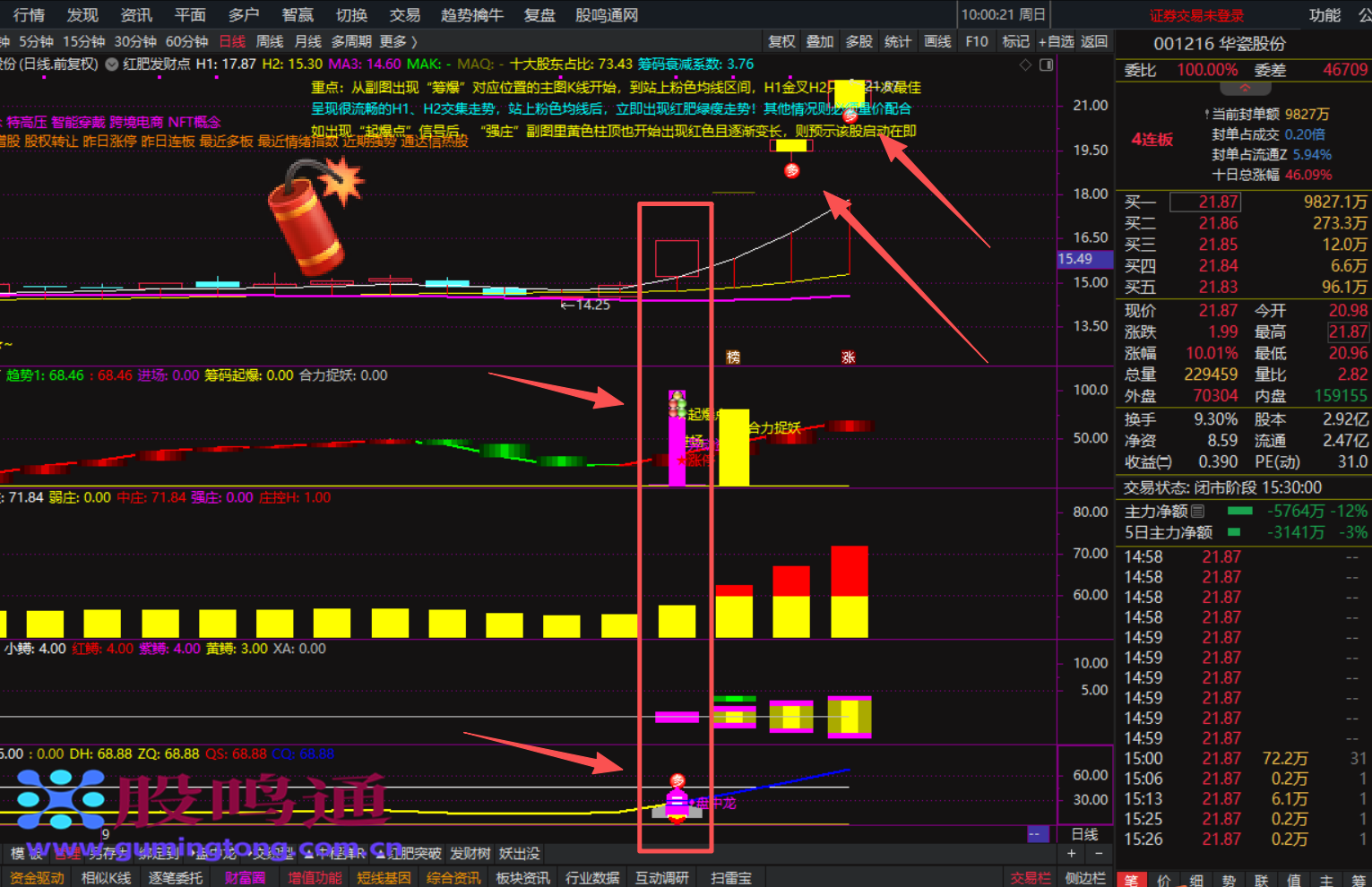The height and width of the screenshot is (887, 1372).
Task: Open the 智赢 menu
Action: pyautogui.click(x=298, y=15)
